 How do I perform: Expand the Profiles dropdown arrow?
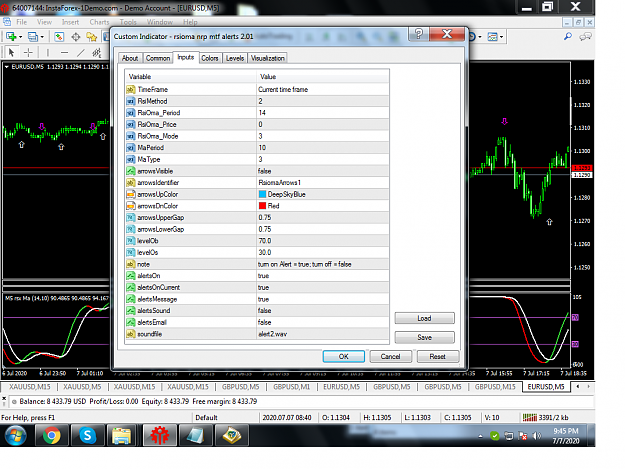(42, 37)
